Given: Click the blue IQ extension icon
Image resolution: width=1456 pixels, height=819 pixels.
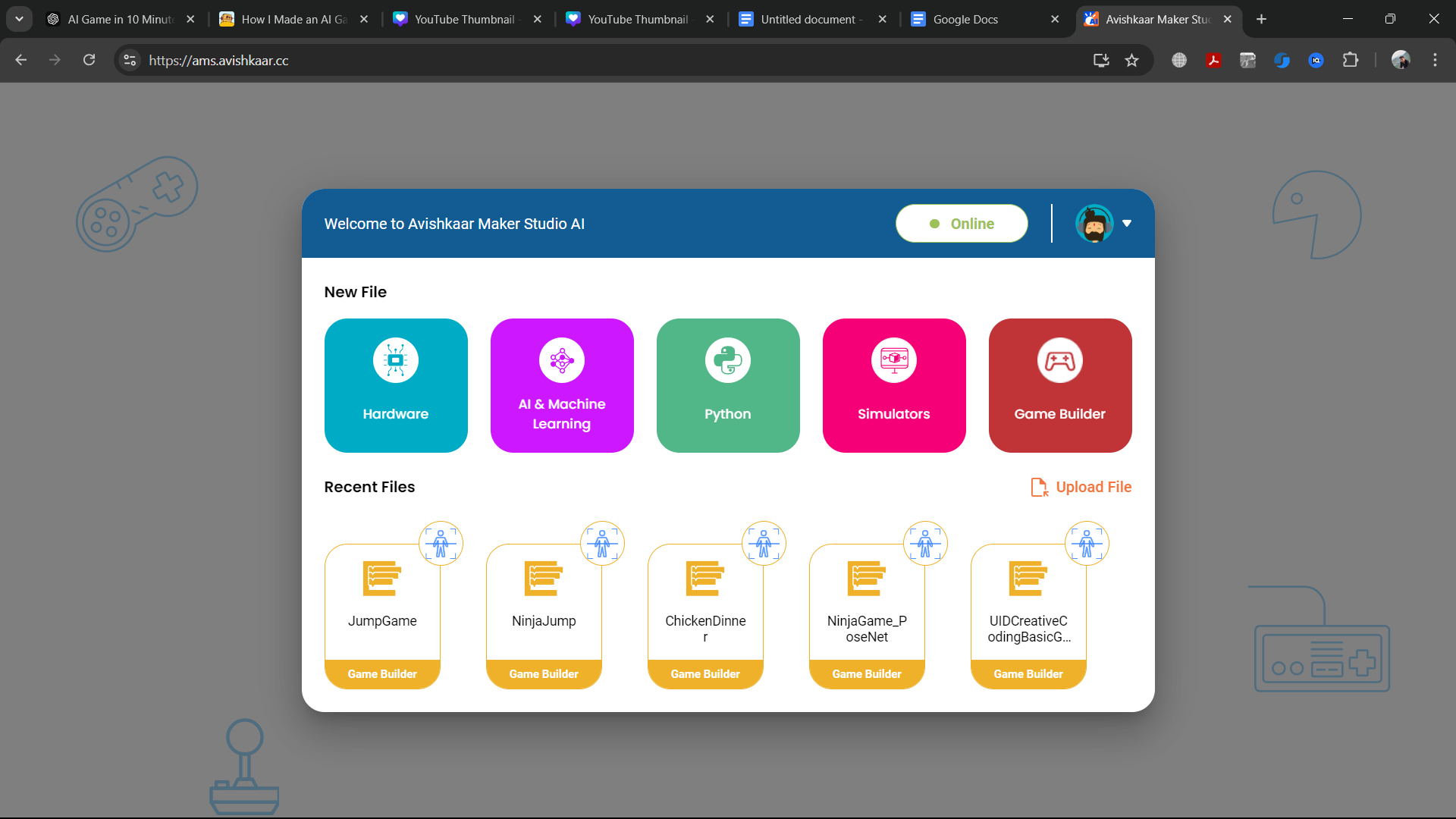Looking at the screenshot, I should 1316,60.
